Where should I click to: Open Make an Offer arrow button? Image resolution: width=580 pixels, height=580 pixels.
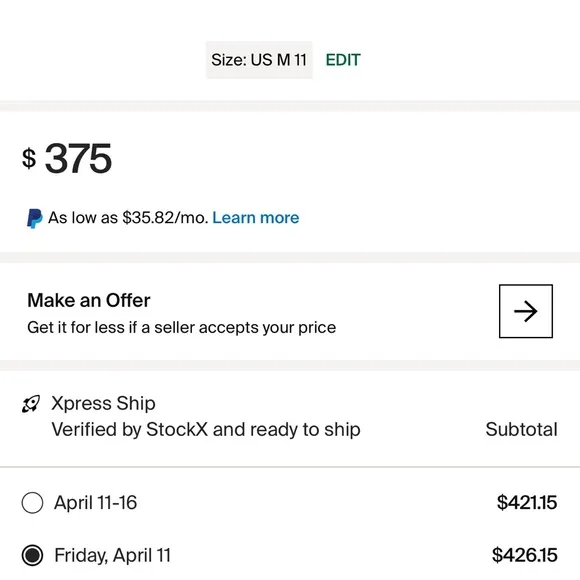pyautogui.click(x=526, y=311)
